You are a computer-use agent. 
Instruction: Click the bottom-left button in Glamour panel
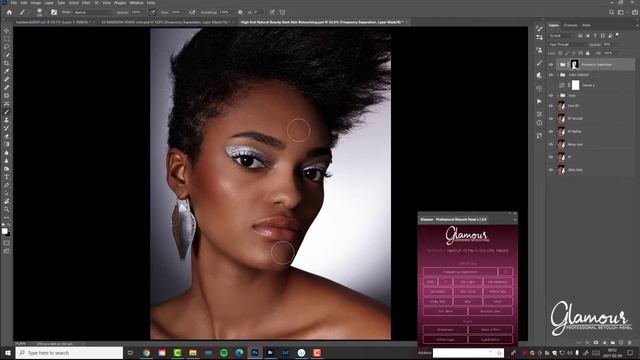[445, 339]
